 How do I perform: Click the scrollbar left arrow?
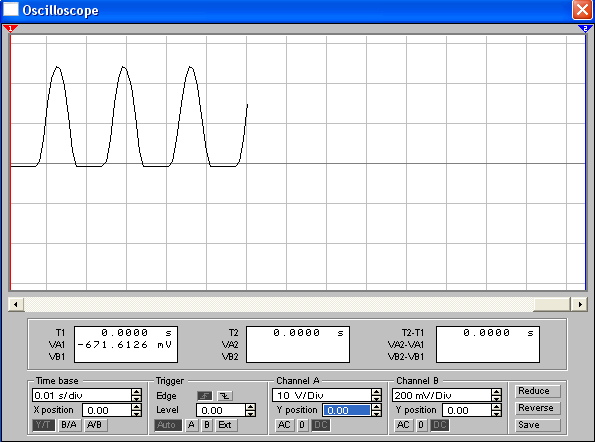[16, 304]
